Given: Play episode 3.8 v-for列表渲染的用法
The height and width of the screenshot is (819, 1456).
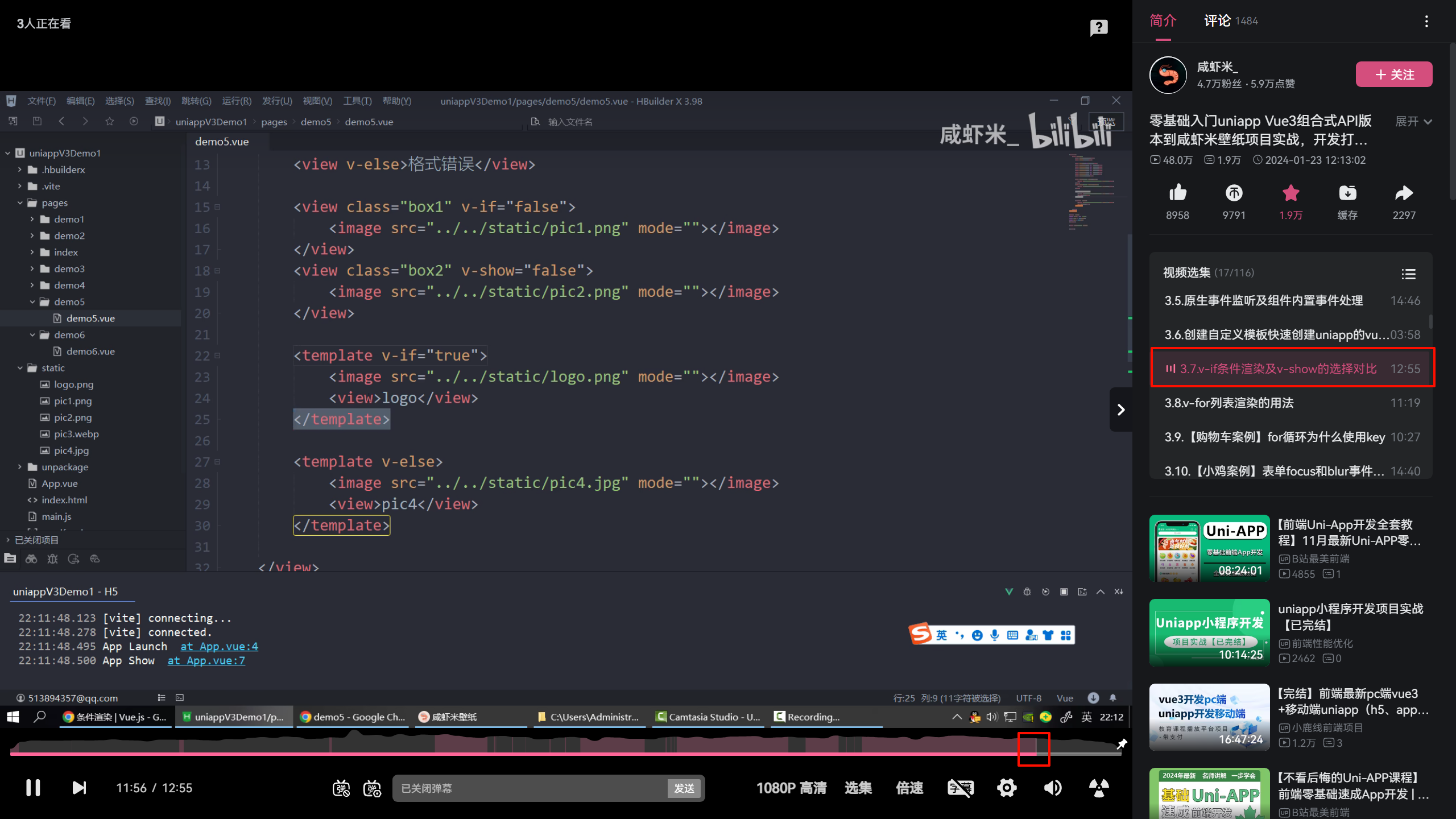Looking at the screenshot, I should (1292, 403).
